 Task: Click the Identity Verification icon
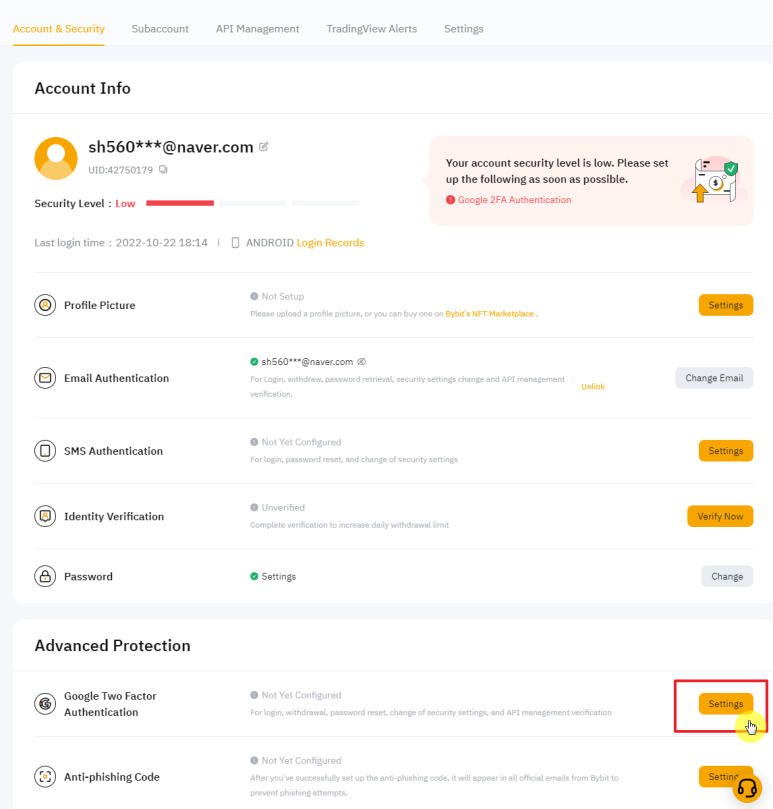coord(45,517)
